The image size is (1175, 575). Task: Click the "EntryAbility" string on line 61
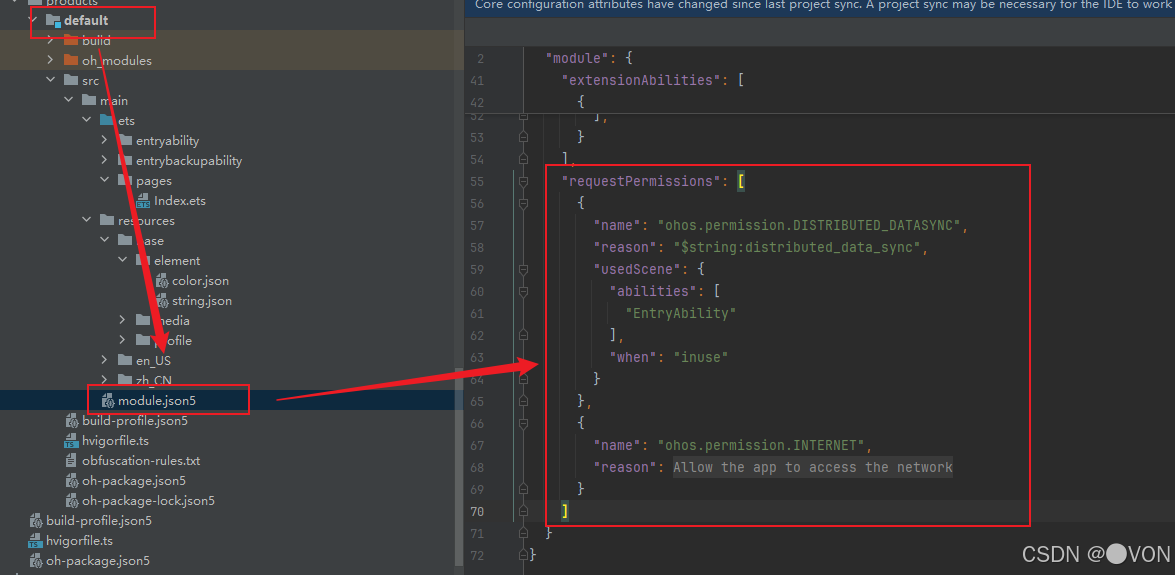(681, 313)
